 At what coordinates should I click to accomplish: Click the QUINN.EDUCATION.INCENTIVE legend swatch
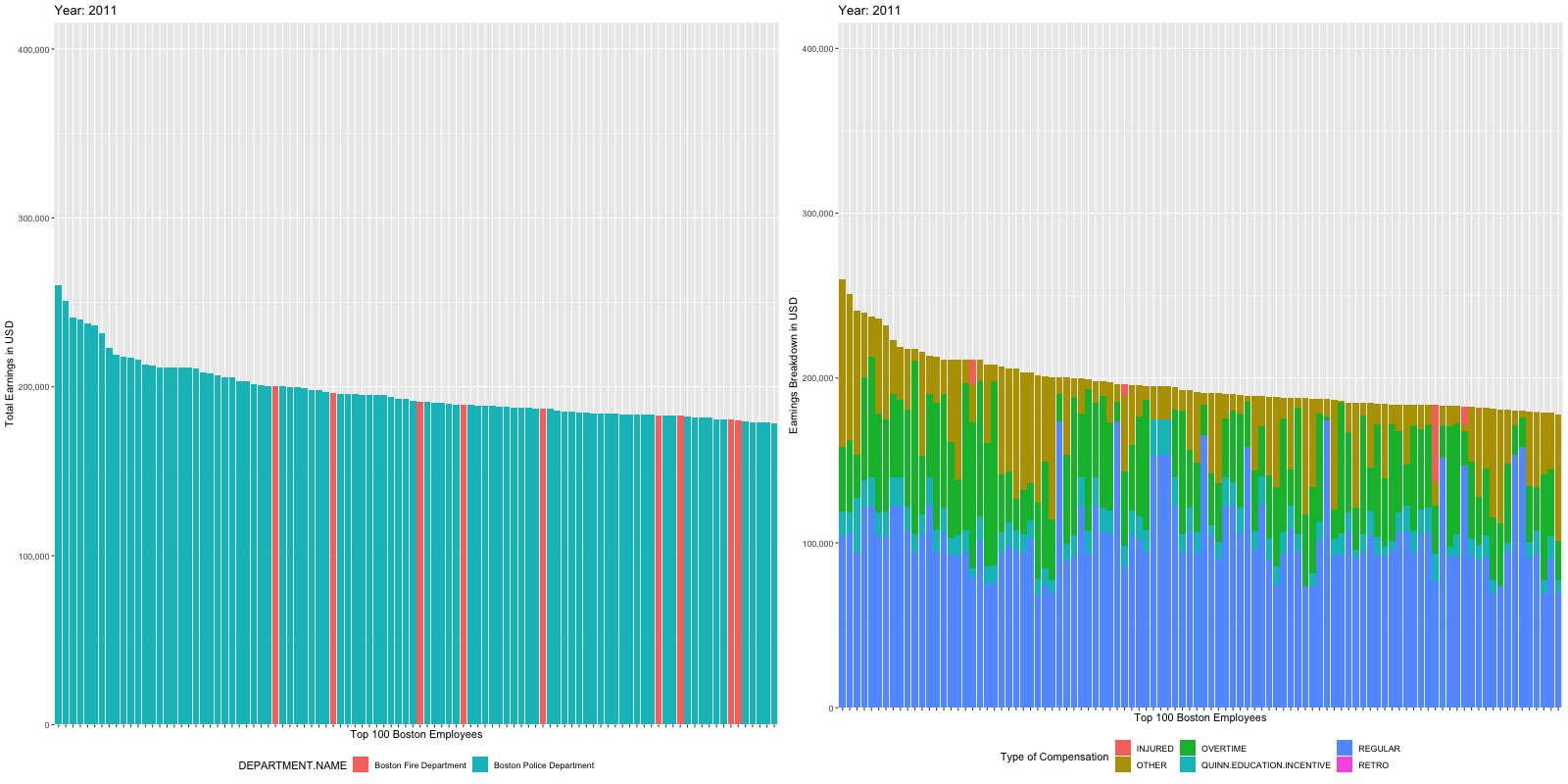click(x=1188, y=765)
